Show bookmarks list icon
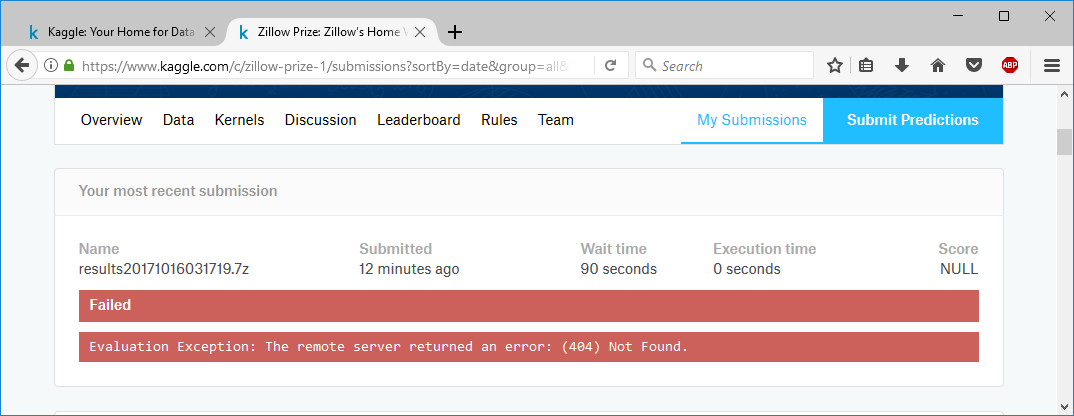Screen dimensions: 1074x416 [x=866, y=66]
